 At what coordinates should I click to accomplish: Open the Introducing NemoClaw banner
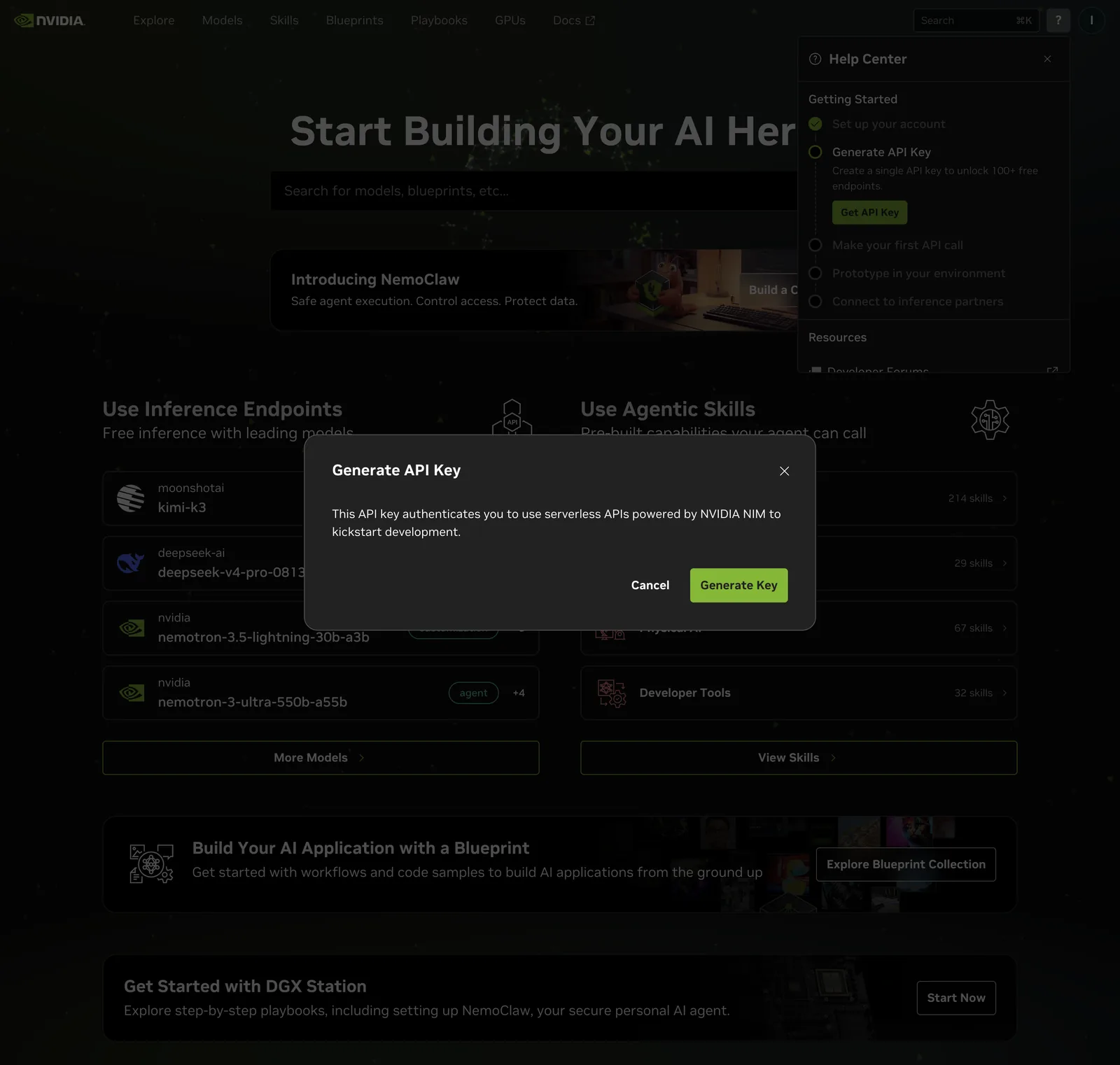click(x=534, y=290)
